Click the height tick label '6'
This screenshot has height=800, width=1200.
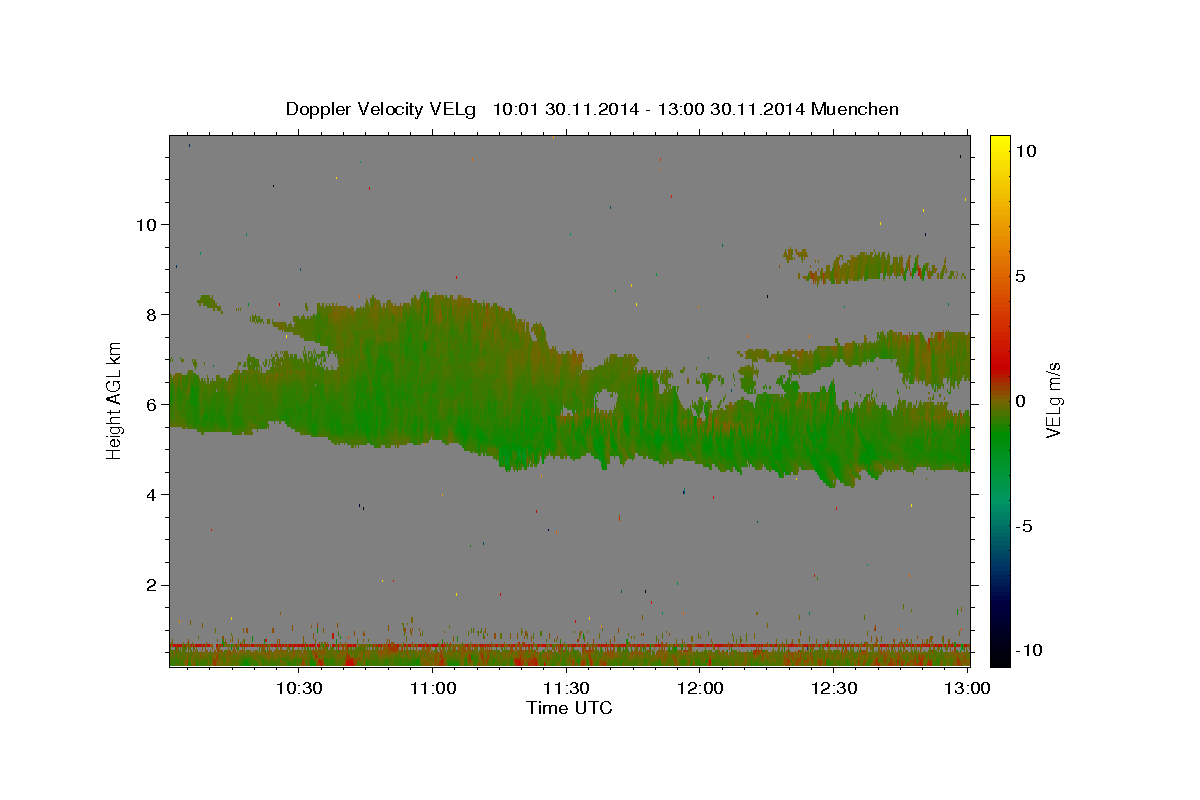click(x=150, y=404)
